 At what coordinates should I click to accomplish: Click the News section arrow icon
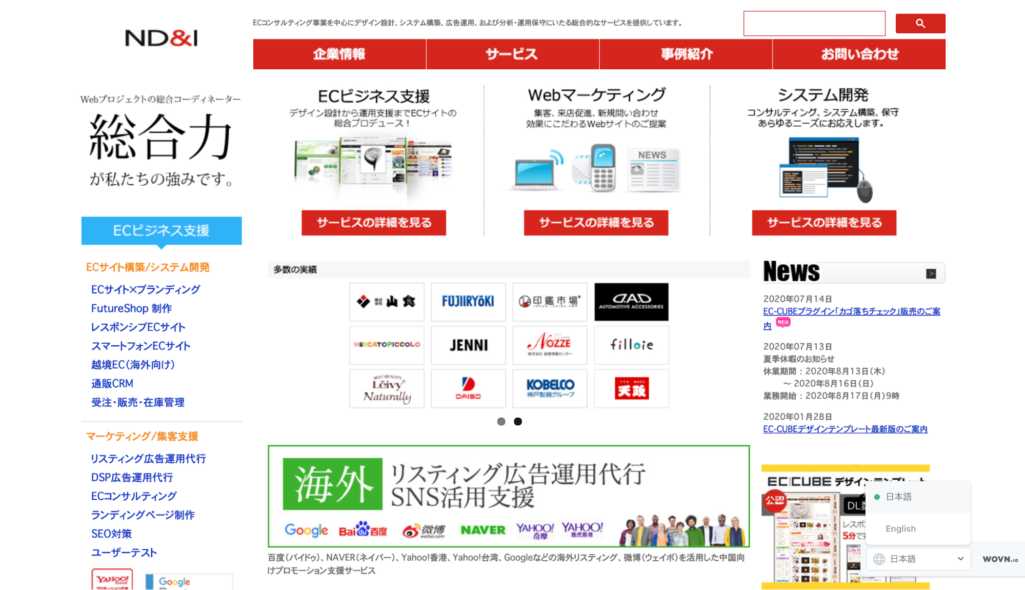pyautogui.click(x=931, y=273)
